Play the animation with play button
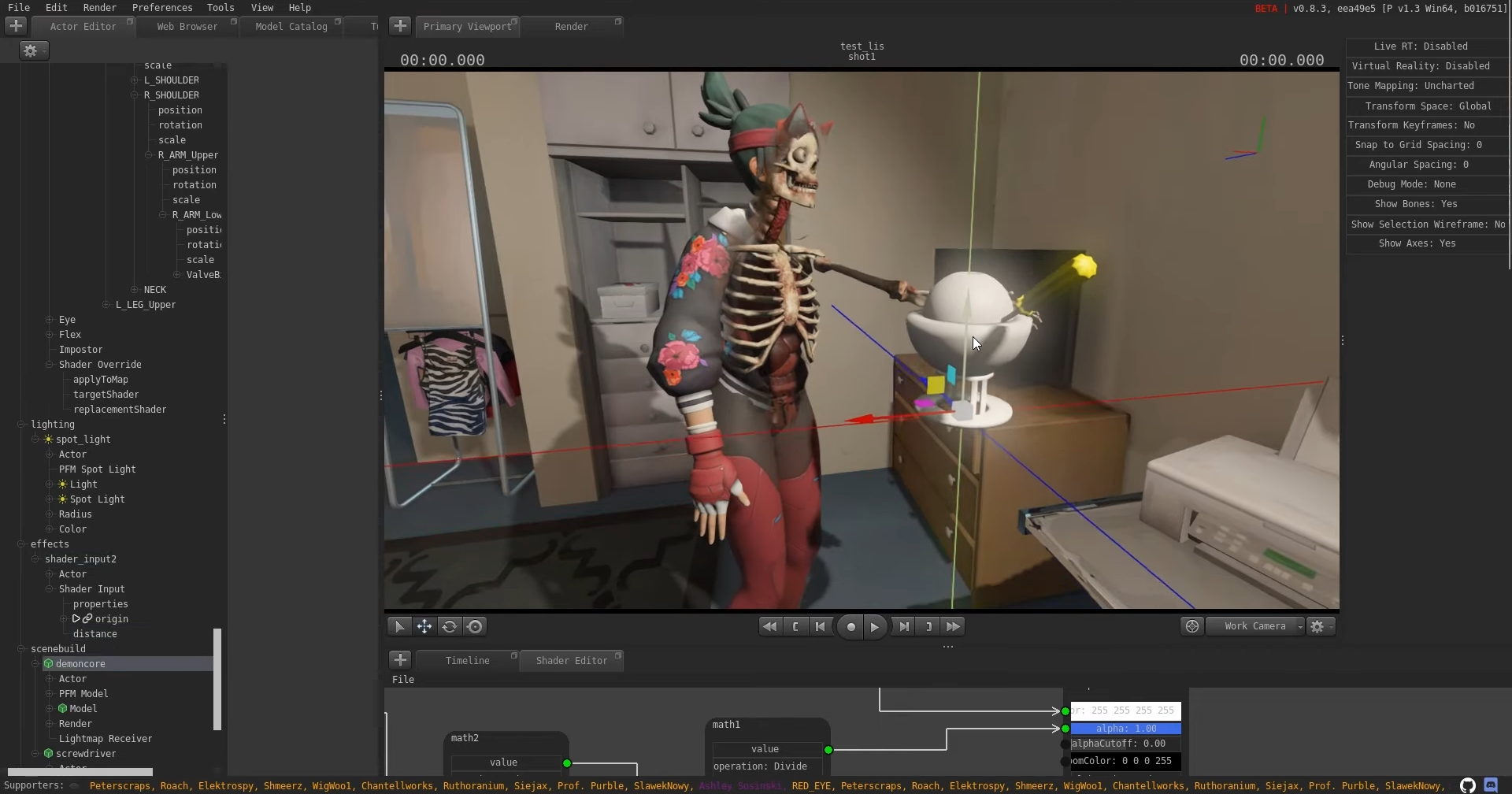This screenshot has width=1512, height=794. point(875,628)
